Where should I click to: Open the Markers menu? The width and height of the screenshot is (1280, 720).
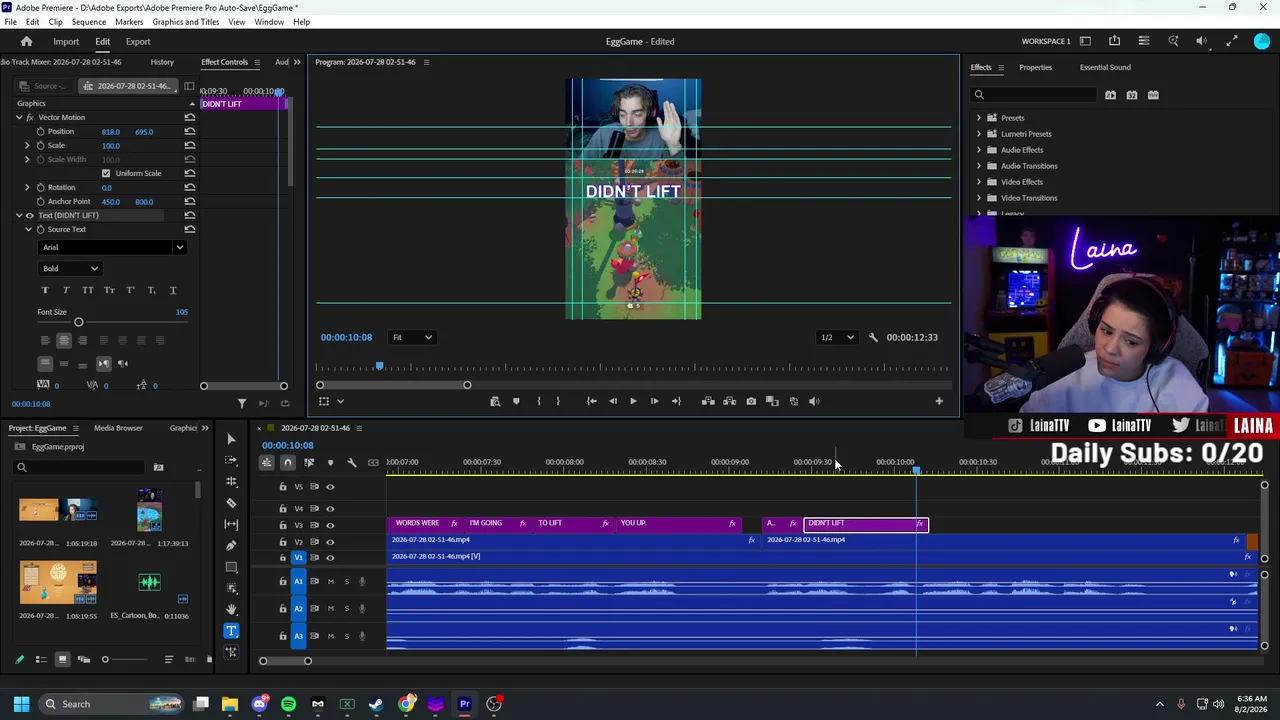tap(129, 22)
